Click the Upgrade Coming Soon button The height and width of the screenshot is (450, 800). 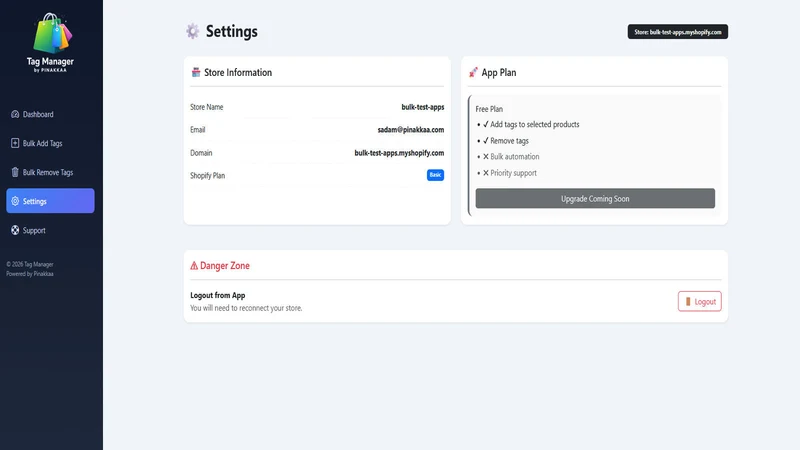click(x=595, y=198)
